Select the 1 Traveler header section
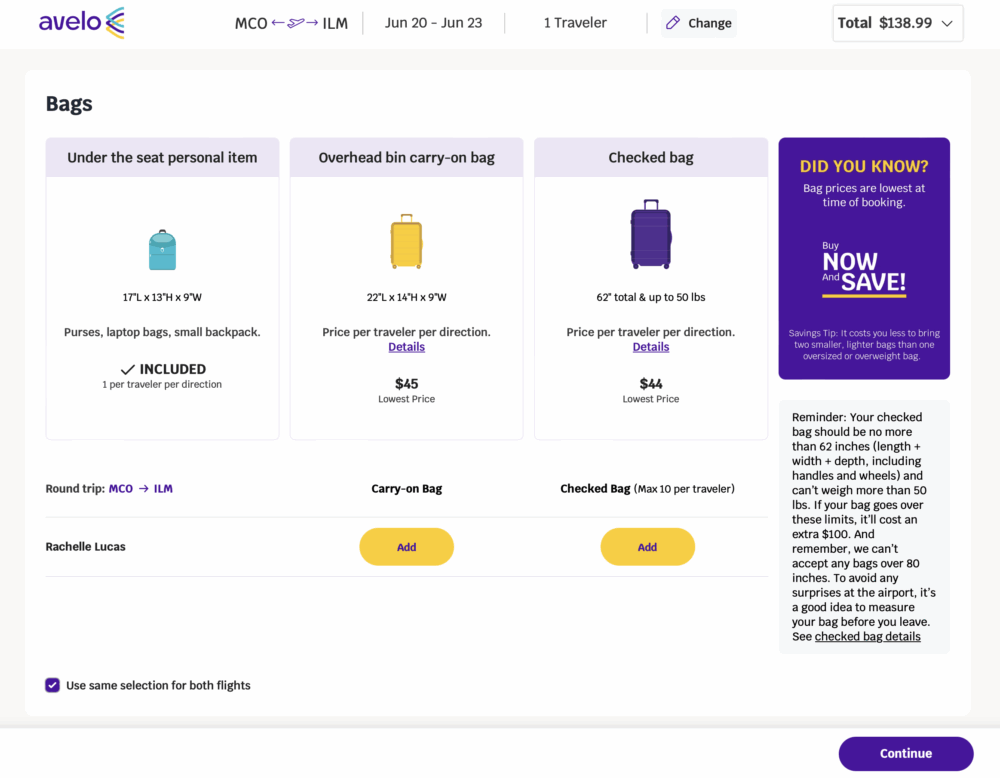The image size is (1000, 778). click(x=574, y=21)
